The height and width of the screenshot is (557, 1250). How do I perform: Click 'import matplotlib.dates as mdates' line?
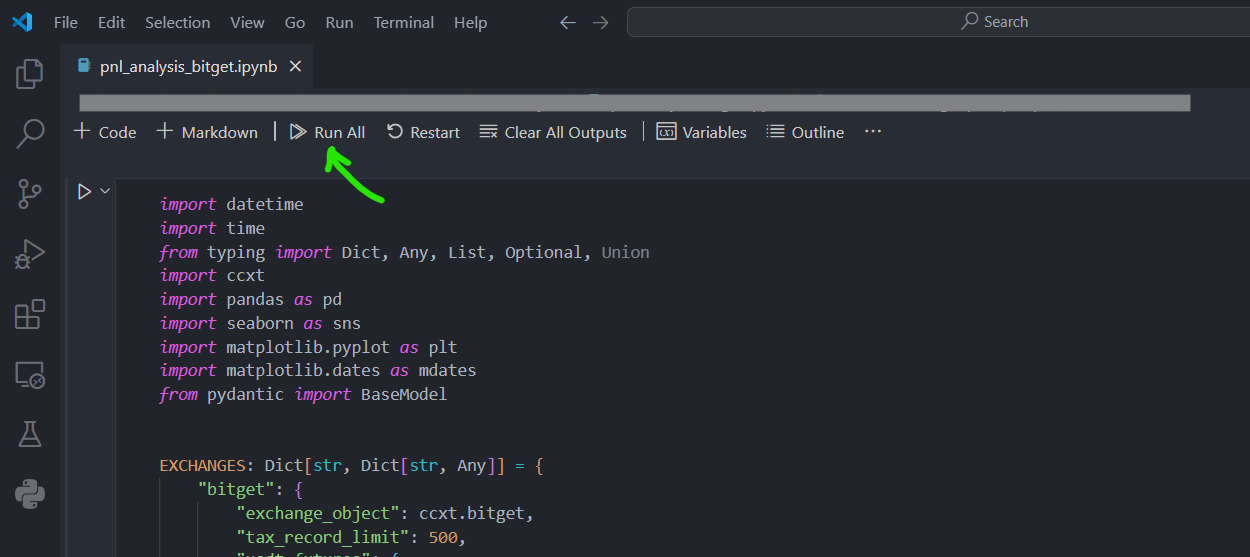[318, 370]
